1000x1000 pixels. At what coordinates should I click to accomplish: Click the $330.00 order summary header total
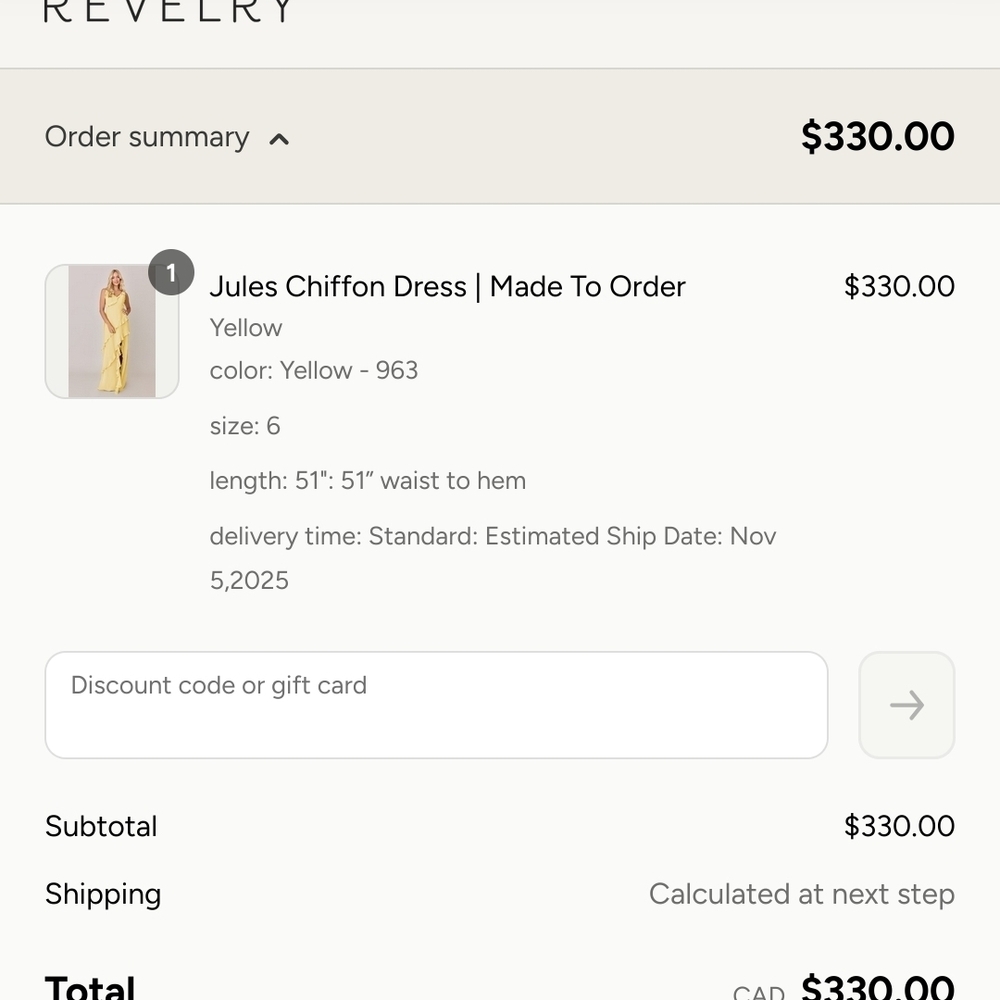[877, 137]
